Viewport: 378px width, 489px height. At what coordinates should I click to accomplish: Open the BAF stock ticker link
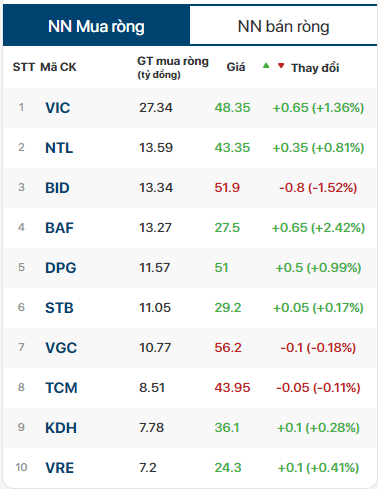pyautogui.click(x=59, y=228)
